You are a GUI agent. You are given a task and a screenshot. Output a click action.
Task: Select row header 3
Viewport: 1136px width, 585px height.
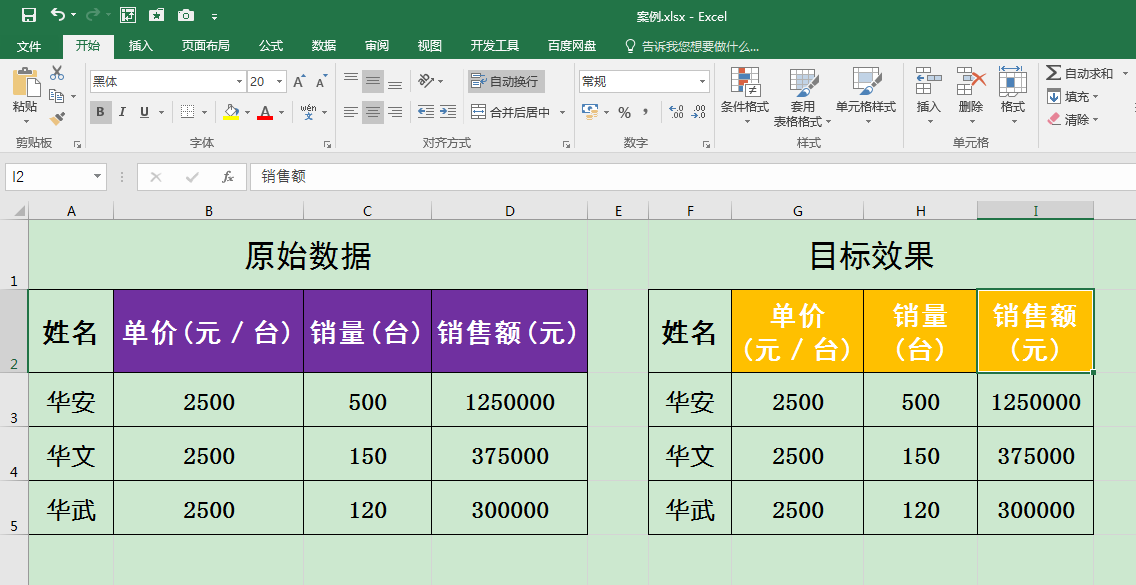tap(14, 400)
